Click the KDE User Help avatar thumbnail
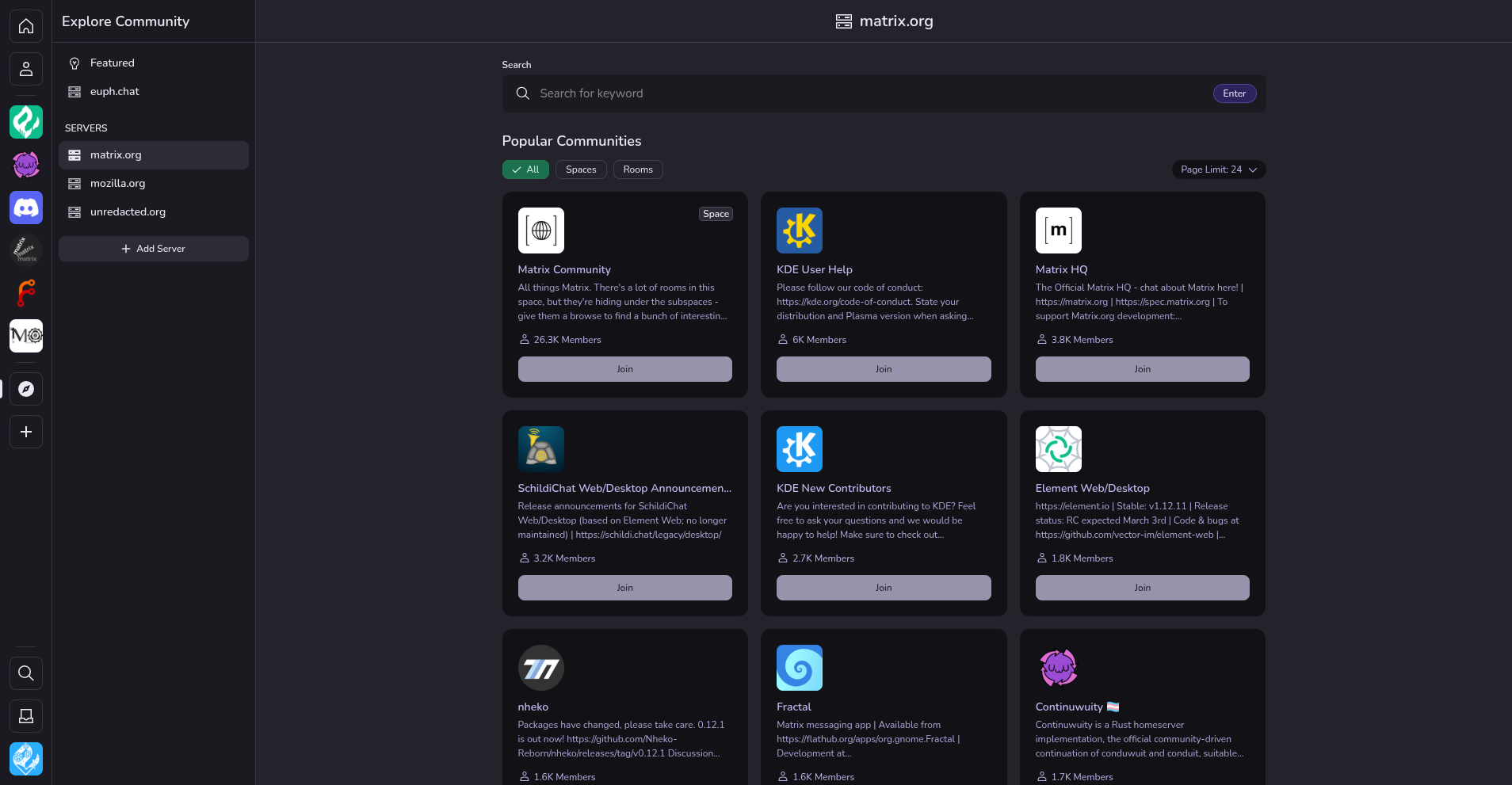Viewport: 1512px width, 785px height. pos(800,231)
